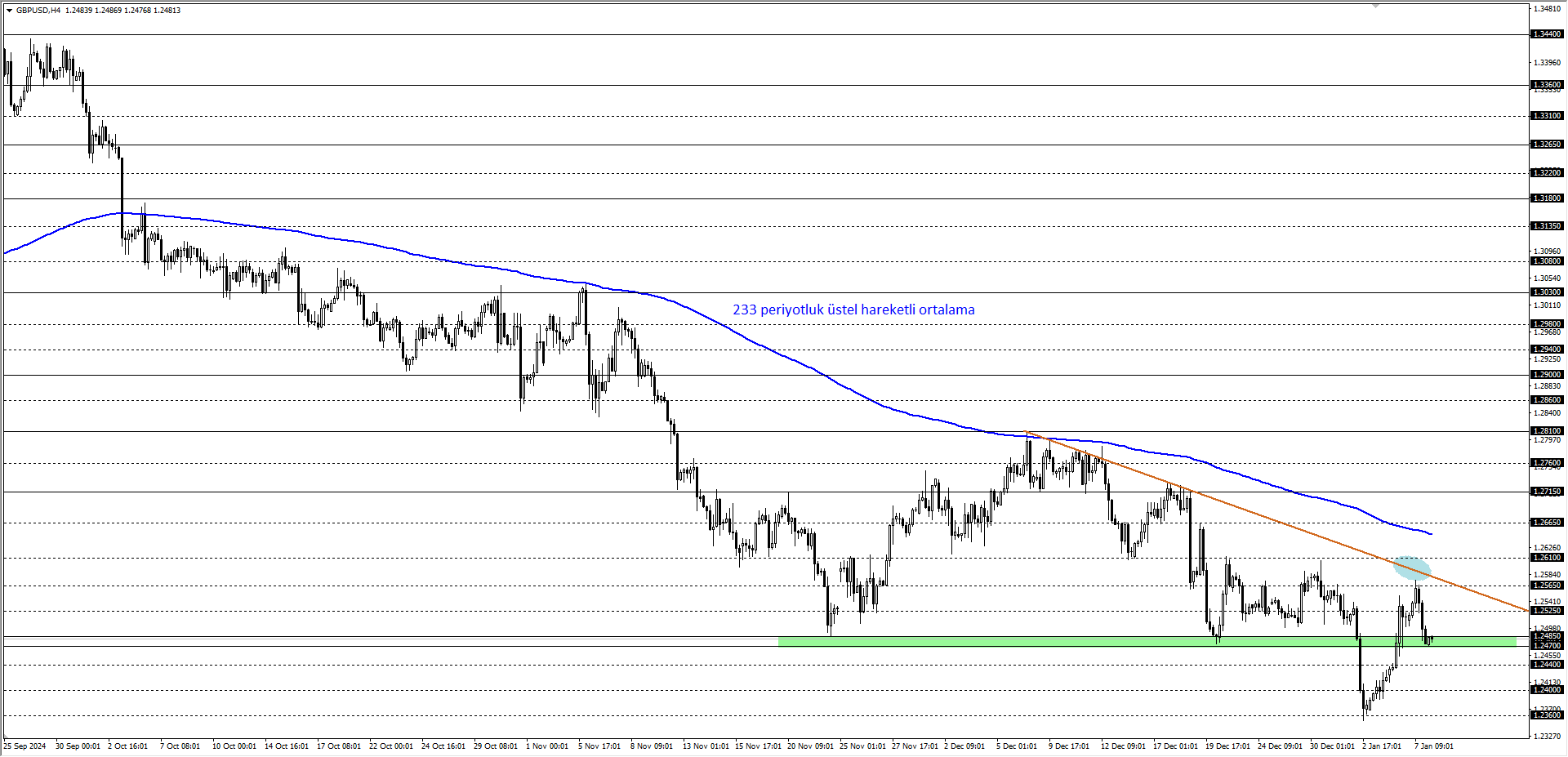Click the '30 Sep 00:01' time axis label
Image resolution: width=1568 pixels, height=757 pixels.
[x=78, y=746]
